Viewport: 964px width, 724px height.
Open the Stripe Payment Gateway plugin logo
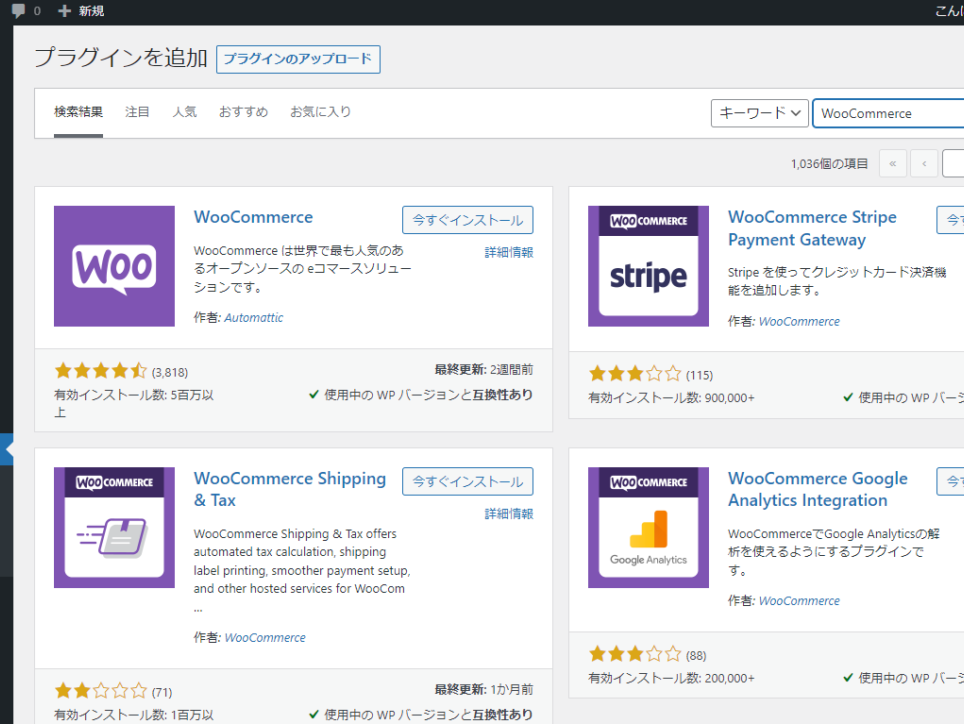coord(648,266)
